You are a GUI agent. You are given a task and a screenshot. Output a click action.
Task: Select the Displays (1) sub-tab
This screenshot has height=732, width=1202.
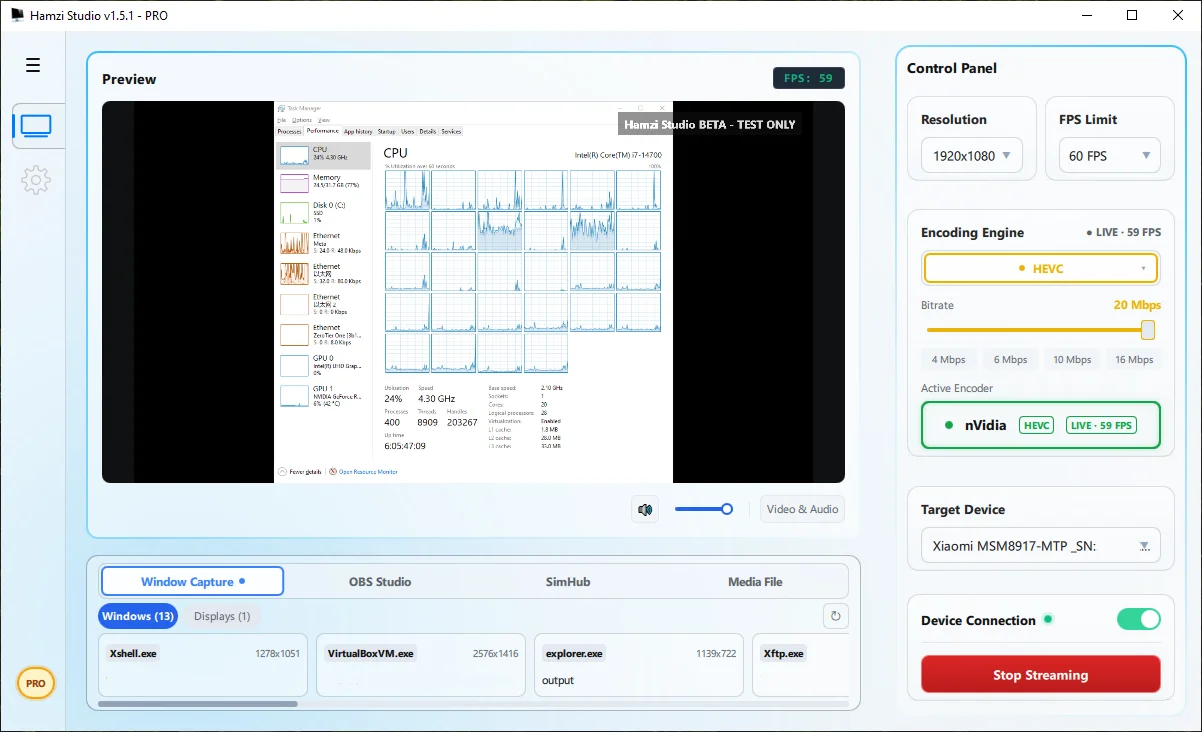click(222, 616)
